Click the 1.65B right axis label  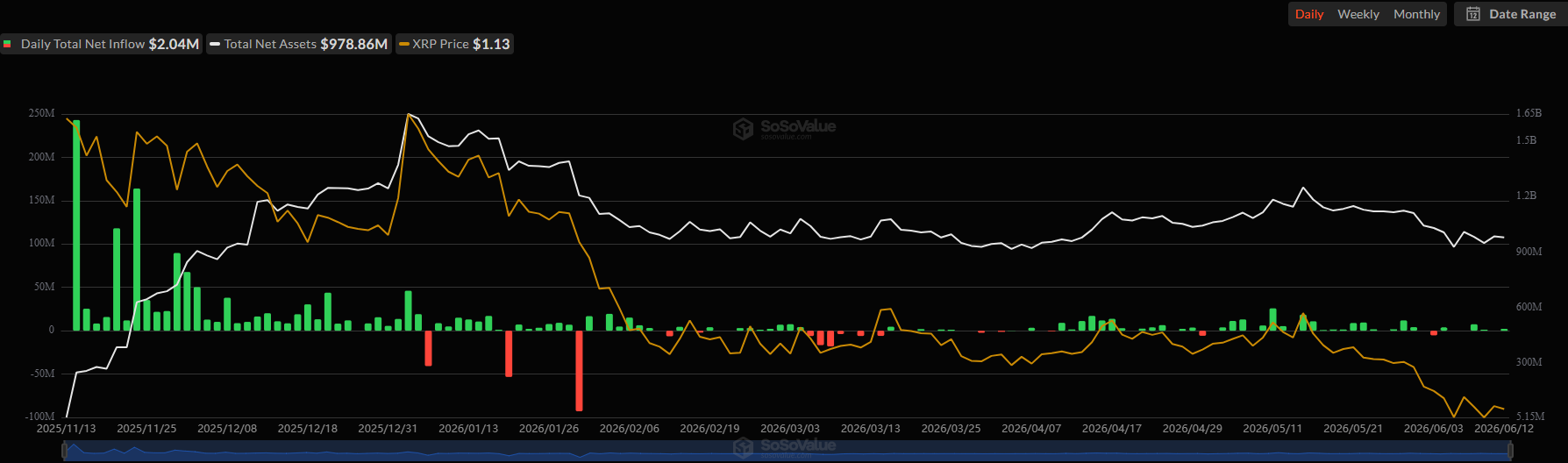[x=1529, y=113]
